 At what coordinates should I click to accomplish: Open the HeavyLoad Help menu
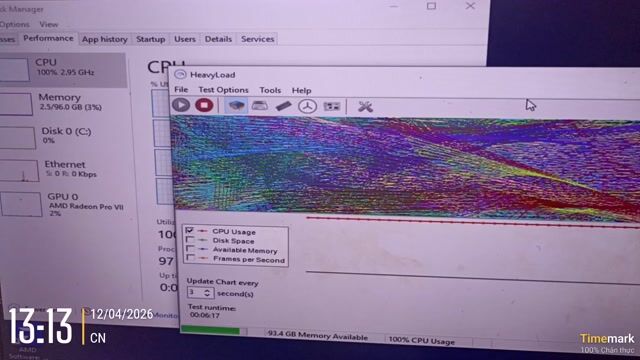[x=301, y=91]
